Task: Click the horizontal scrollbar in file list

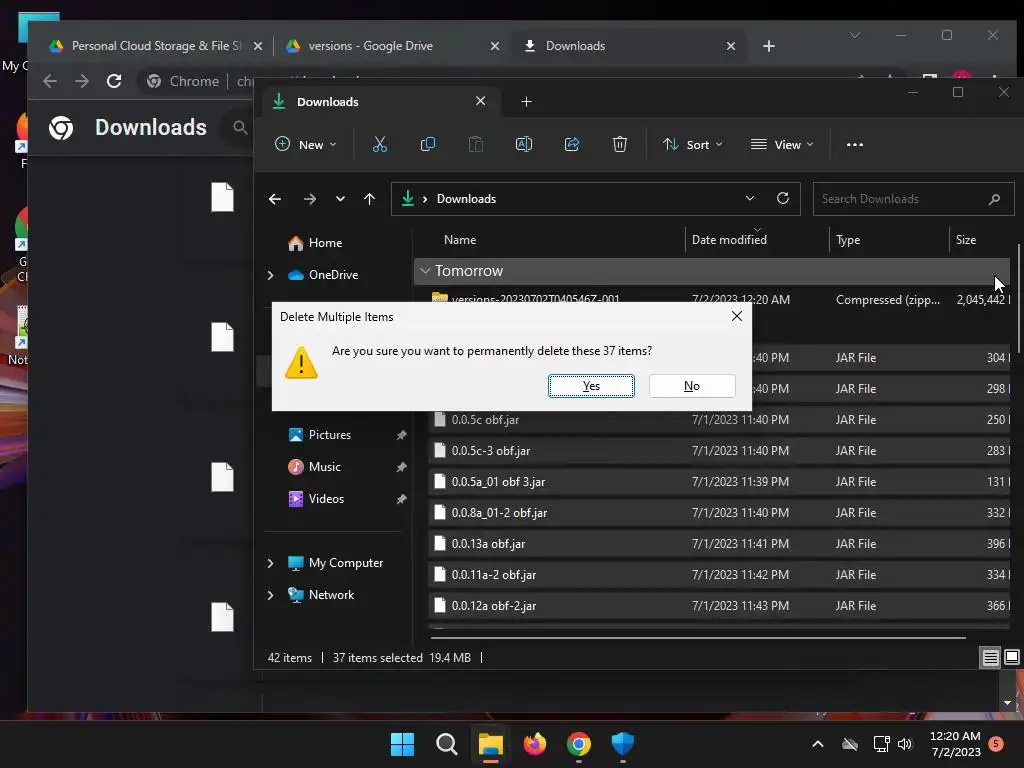Action: coord(698,637)
